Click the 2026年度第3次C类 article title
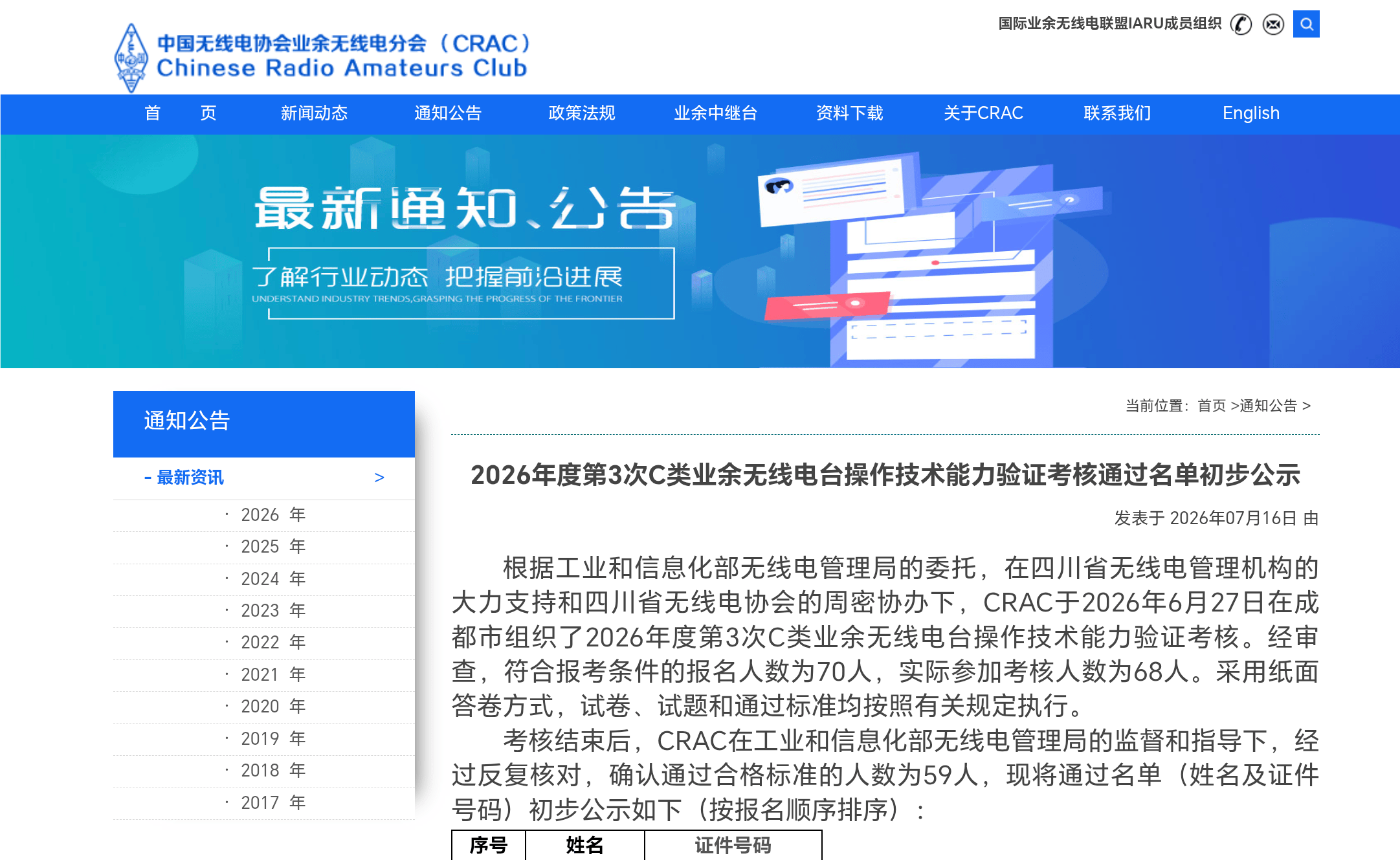Screen dimensions: 1400x860 [885, 475]
